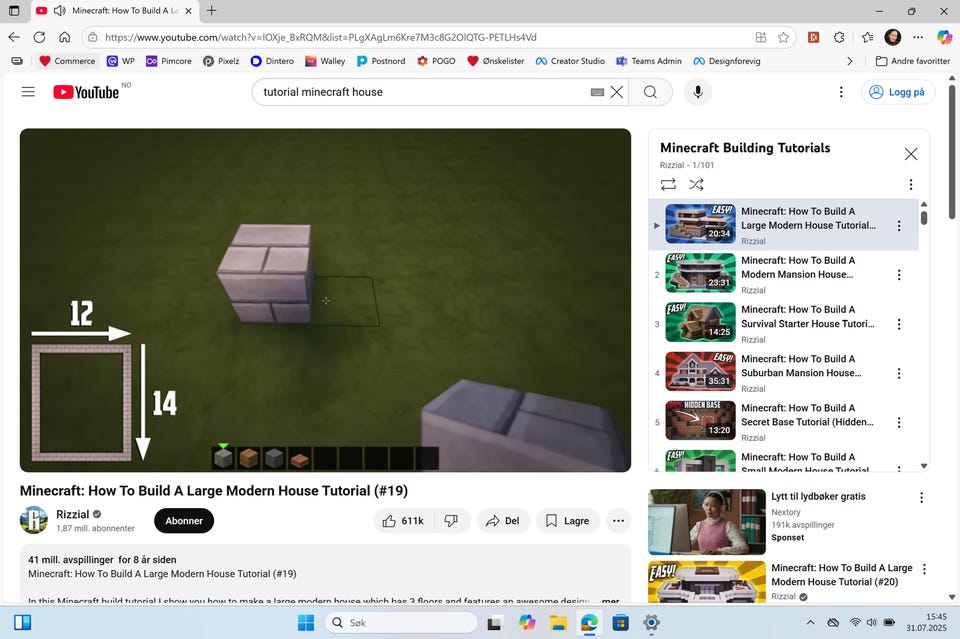This screenshot has width=960, height=639.
Task: Open YouTube settings three-dot menu
Action: tap(841, 92)
